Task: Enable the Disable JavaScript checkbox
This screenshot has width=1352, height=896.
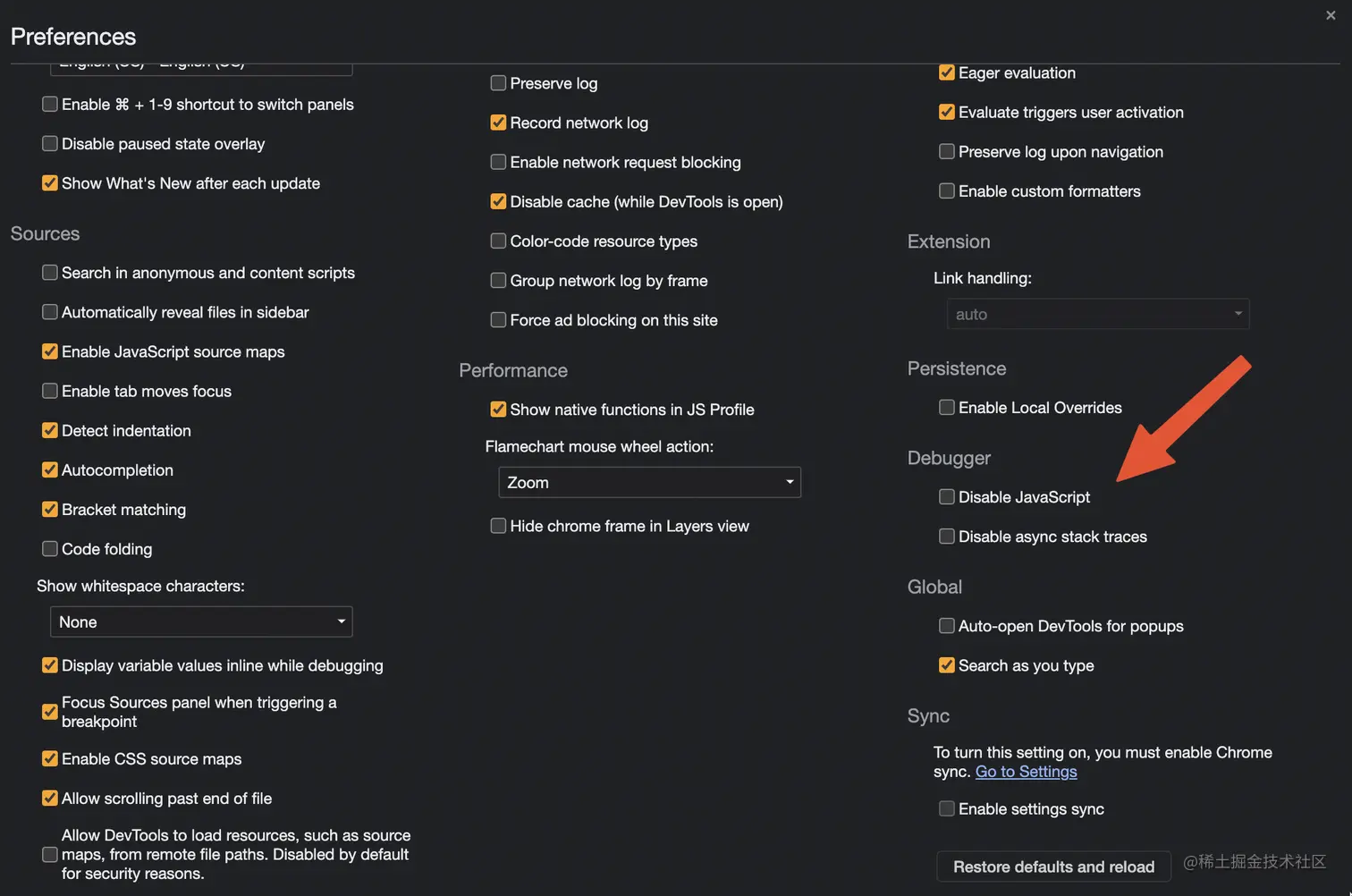Action: [x=947, y=497]
